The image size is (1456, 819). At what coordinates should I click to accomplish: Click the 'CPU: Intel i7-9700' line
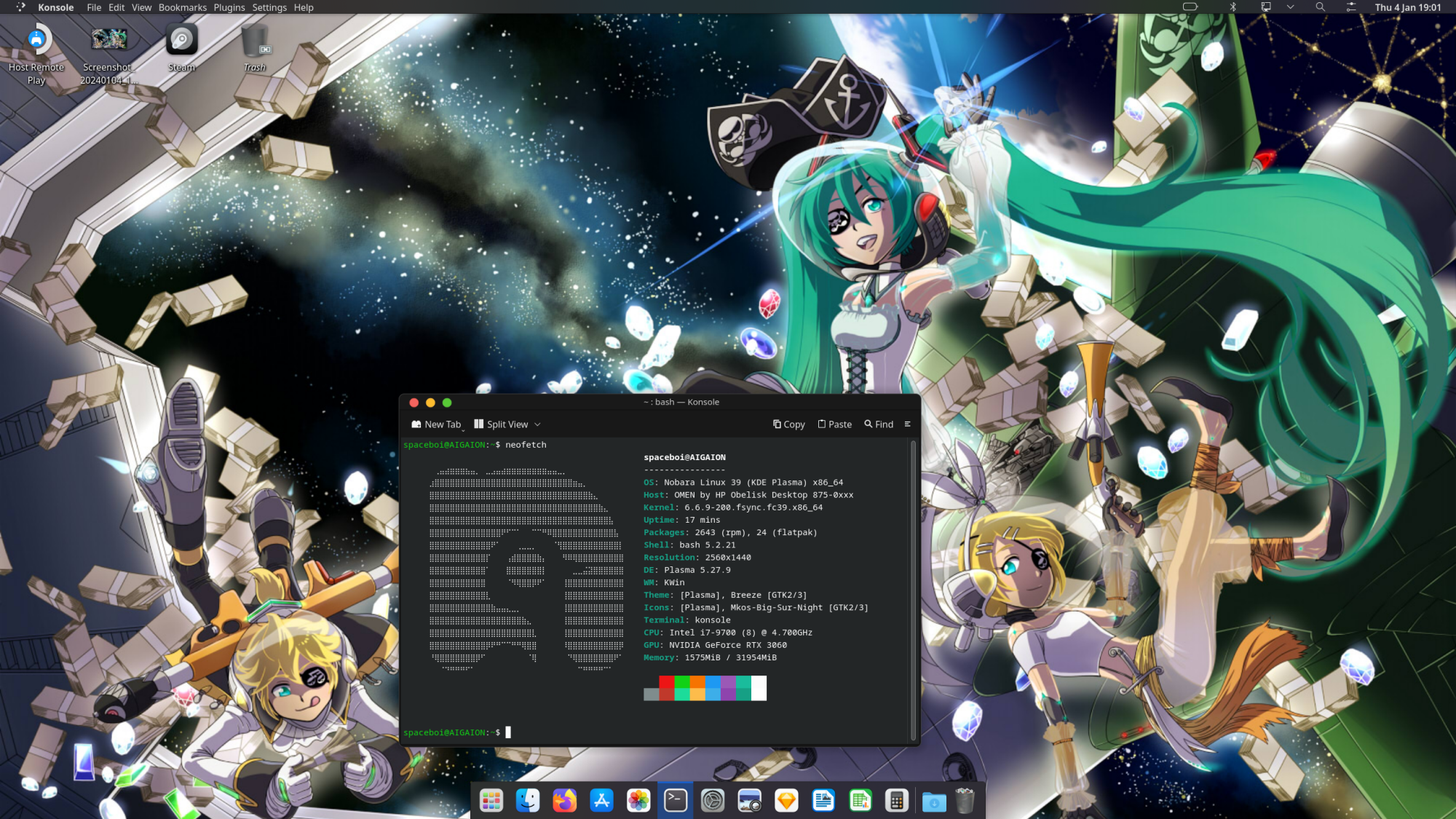point(728,633)
